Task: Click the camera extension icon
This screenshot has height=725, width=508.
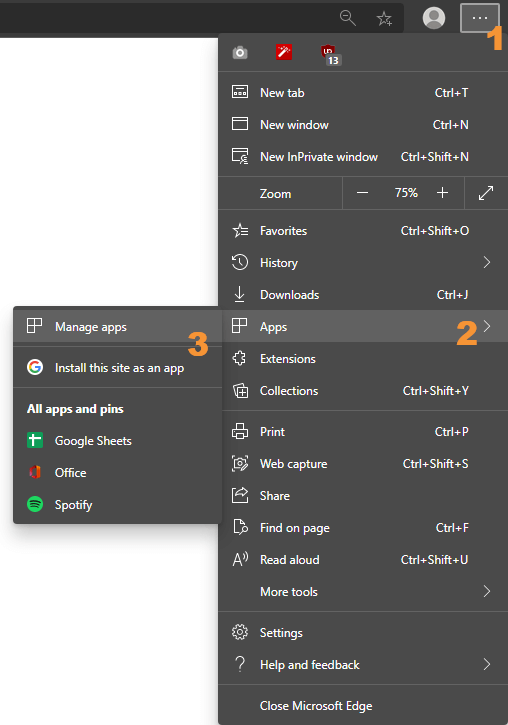Action: pyautogui.click(x=240, y=53)
